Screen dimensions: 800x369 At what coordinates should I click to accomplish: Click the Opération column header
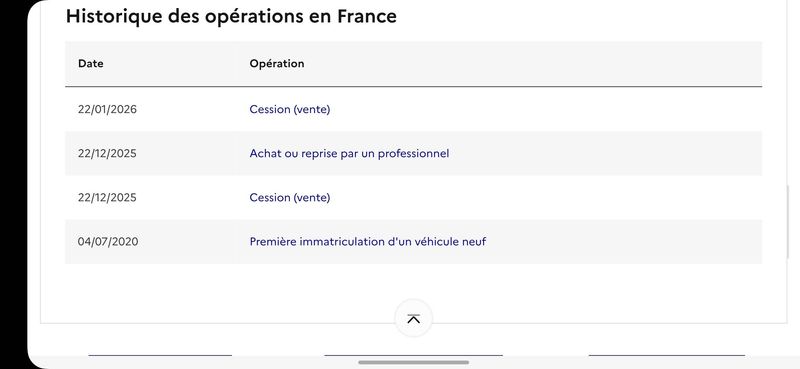277,64
